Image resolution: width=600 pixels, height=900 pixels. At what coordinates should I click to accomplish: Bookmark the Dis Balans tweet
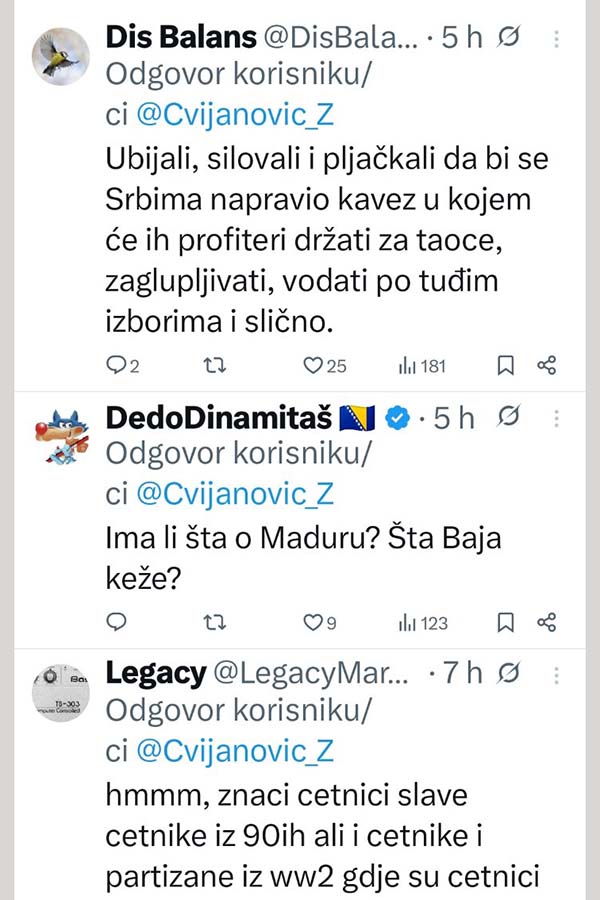tap(506, 366)
